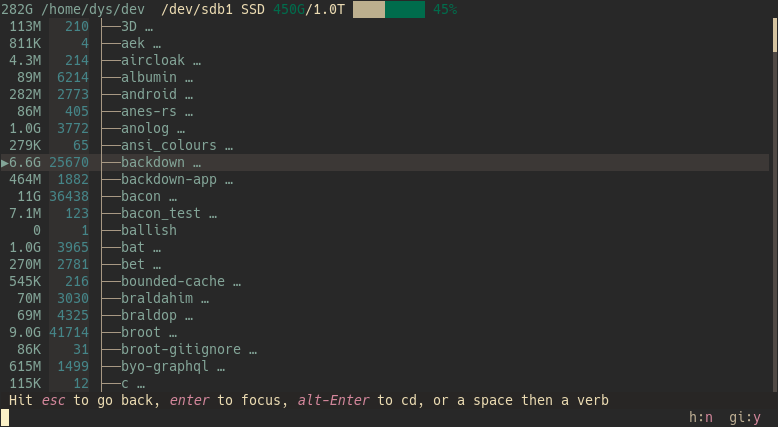This screenshot has height=427, width=778.
Task: Select the 3D folder at top
Action: 129,26
